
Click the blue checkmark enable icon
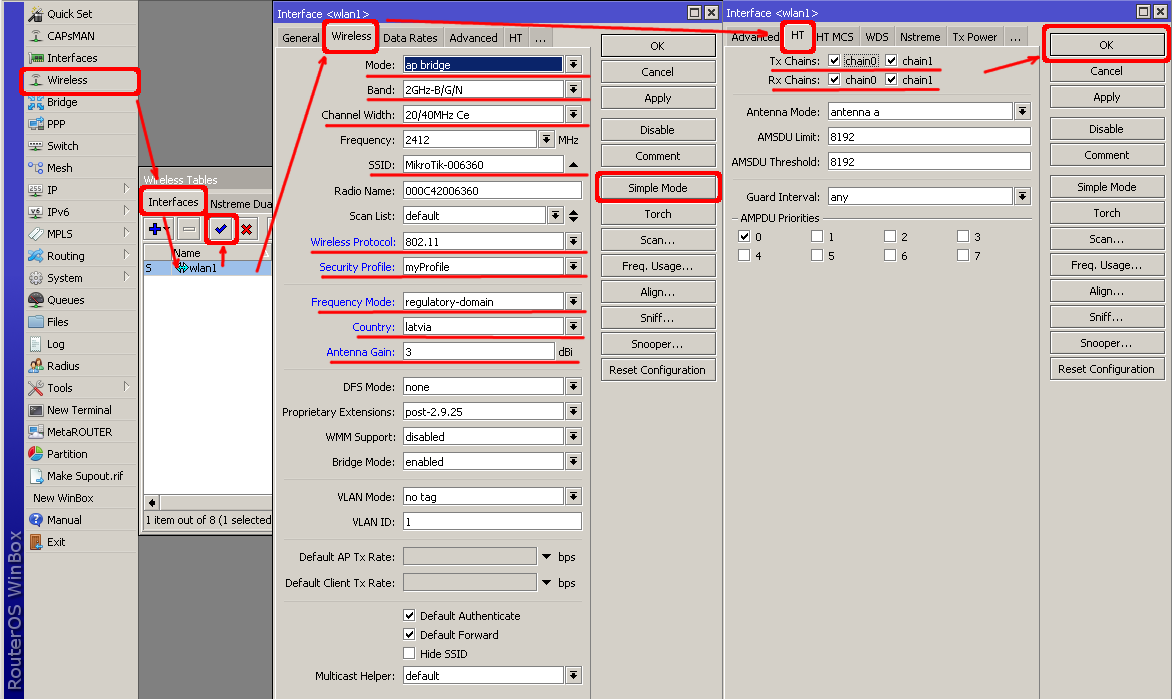221,229
